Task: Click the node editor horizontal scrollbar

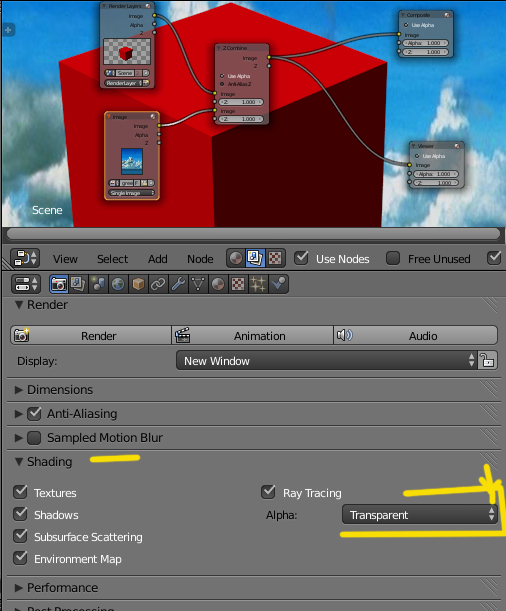Action: click(253, 234)
